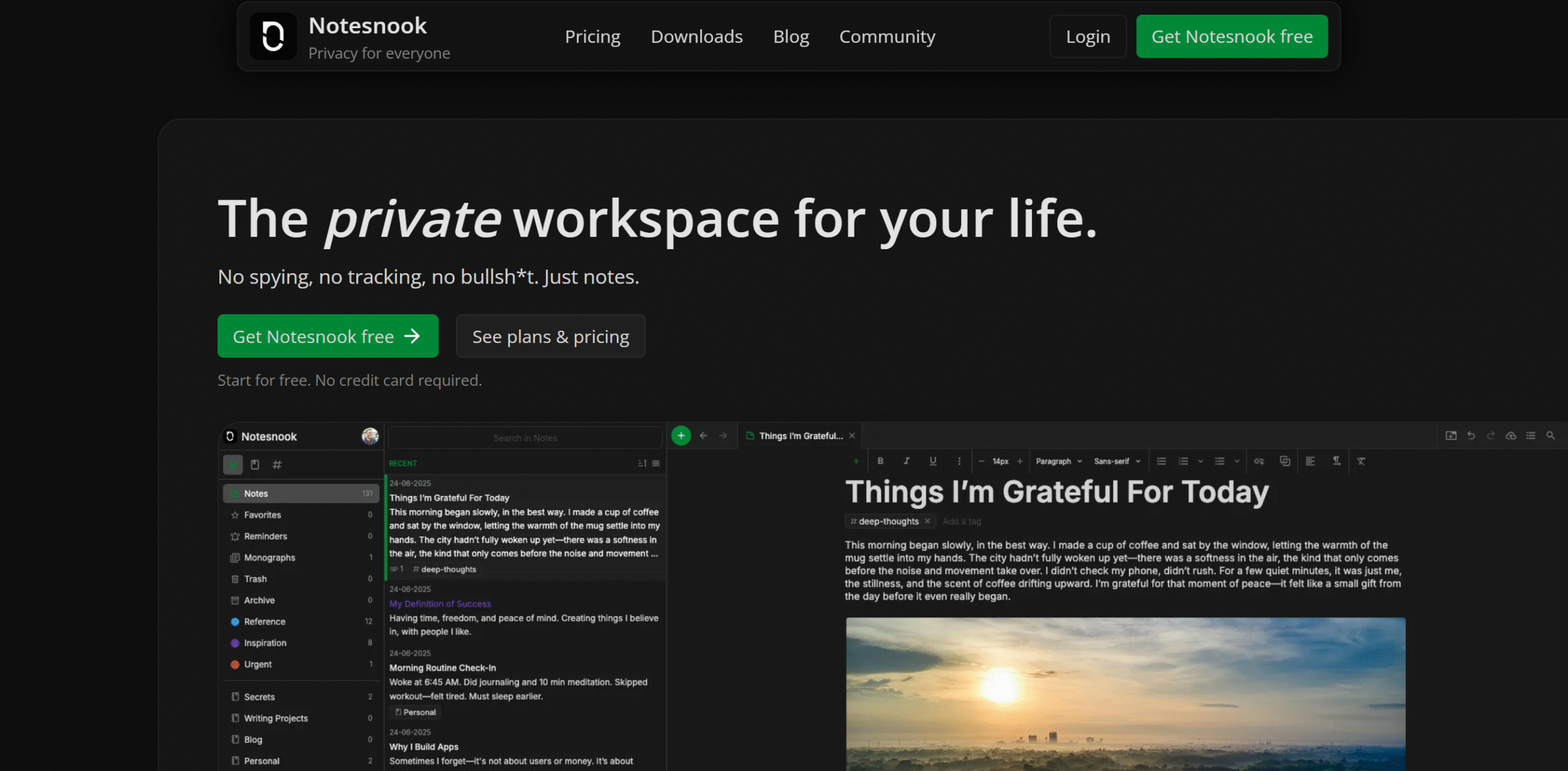Open Reminders in the sidebar
This screenshot has height=771, width=1568.
point(301,536)
